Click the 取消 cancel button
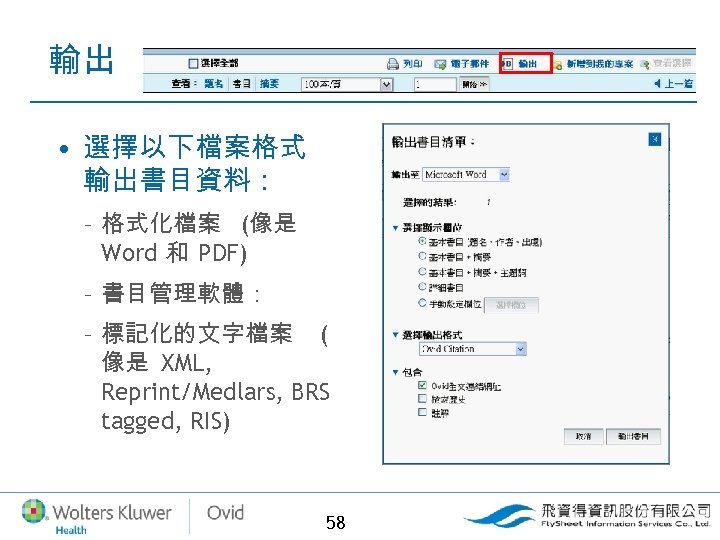 click(583, 436)
